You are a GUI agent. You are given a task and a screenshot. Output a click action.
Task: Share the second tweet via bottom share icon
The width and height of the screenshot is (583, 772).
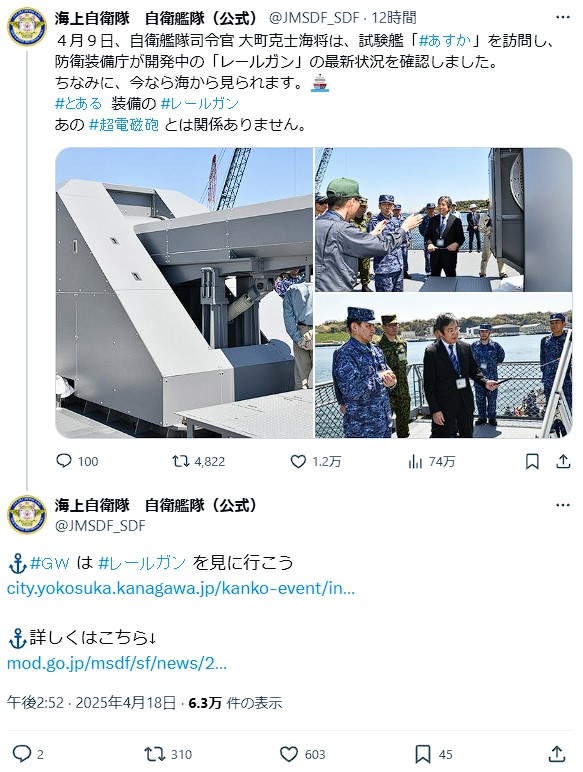[x=557, y=753]
